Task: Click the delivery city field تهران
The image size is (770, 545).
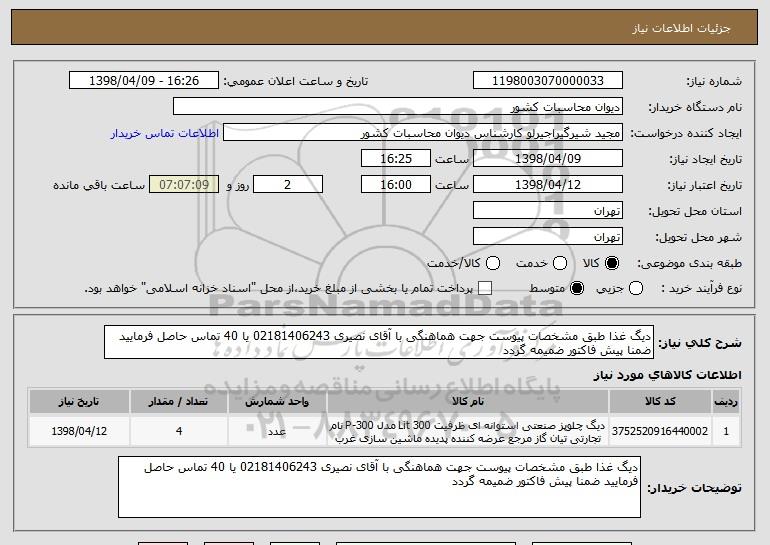Action: (548, 237)
